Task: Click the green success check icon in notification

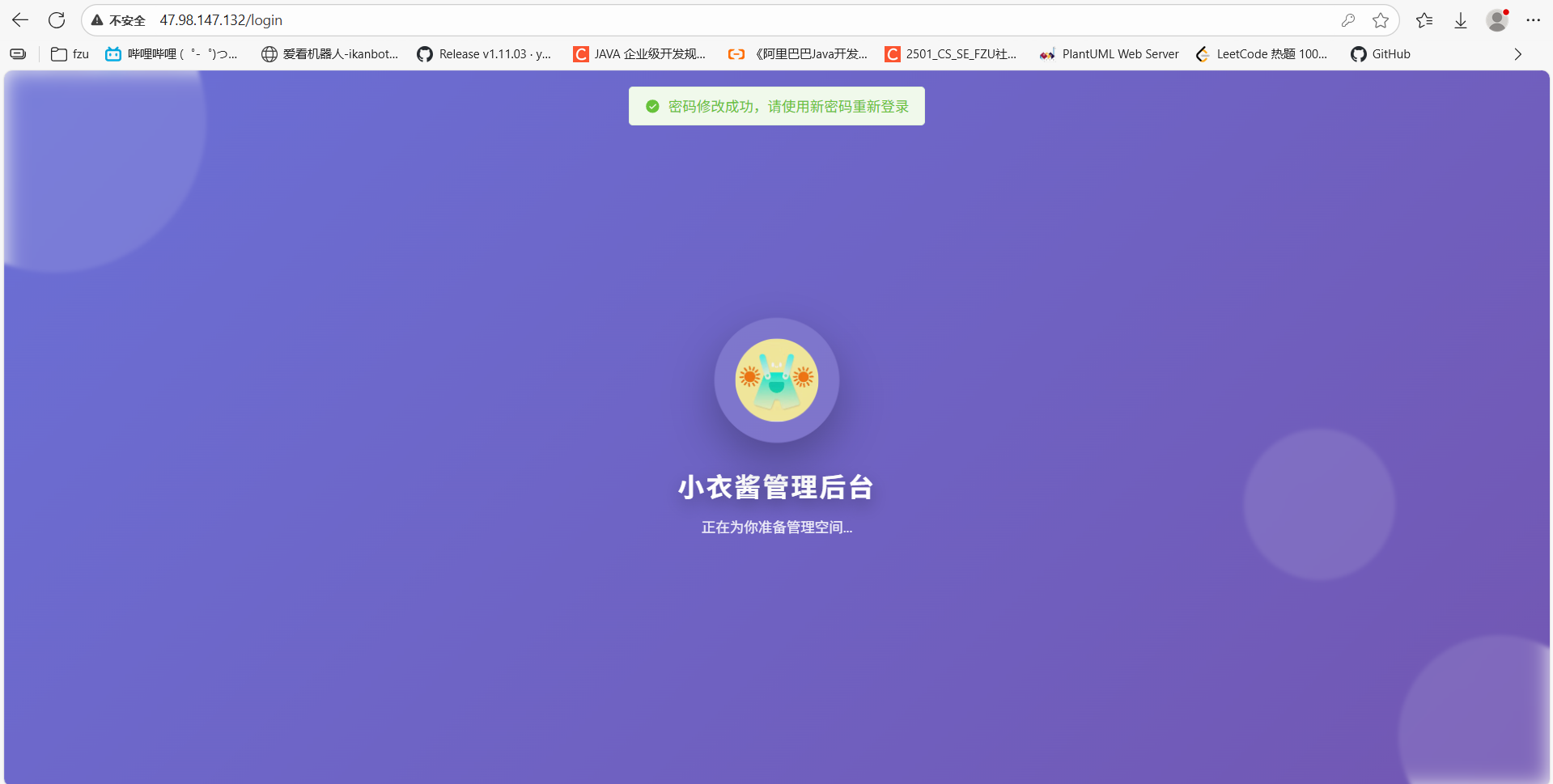Action: 652,106
